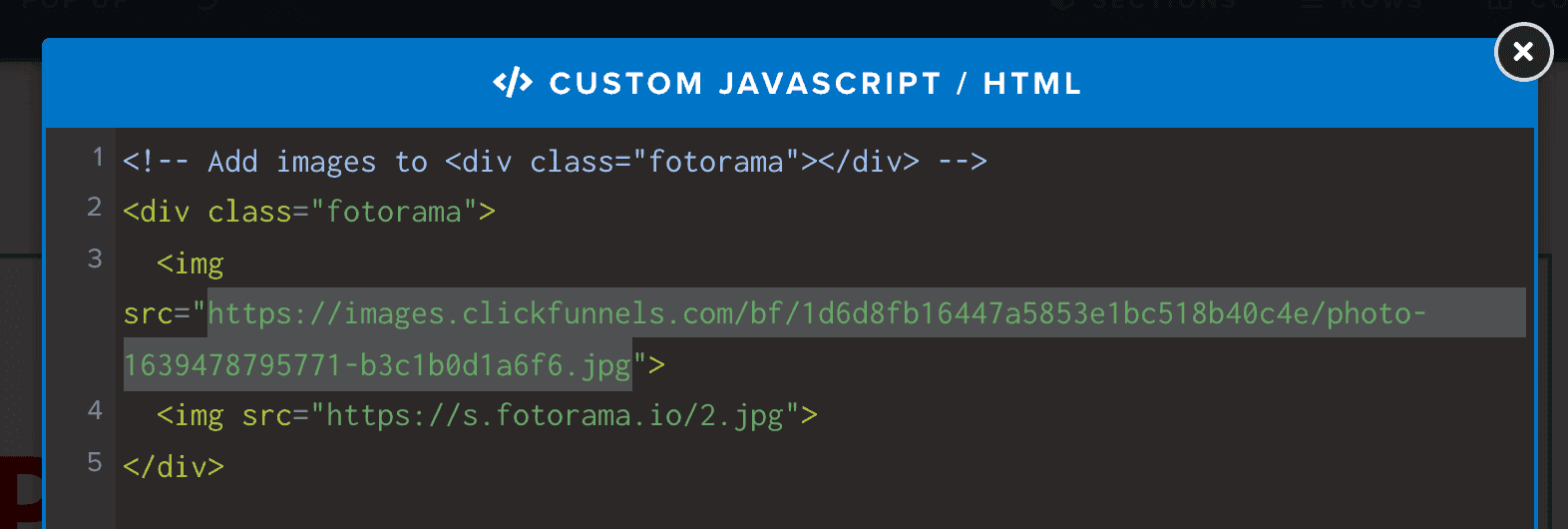Click the s.fotorama.io/2.jpg URL on line 4
This screenshot has width=1568, height=529.
point(555,415)
